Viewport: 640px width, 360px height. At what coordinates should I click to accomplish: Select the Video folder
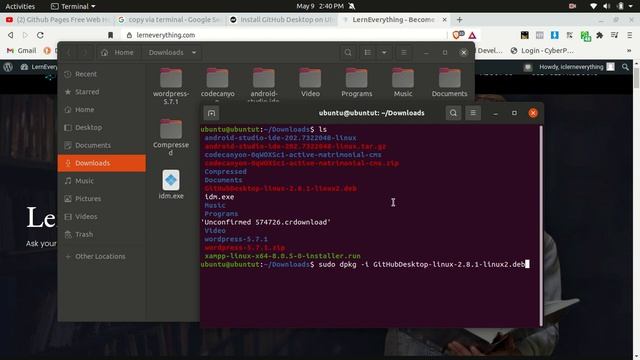[310, 82]
